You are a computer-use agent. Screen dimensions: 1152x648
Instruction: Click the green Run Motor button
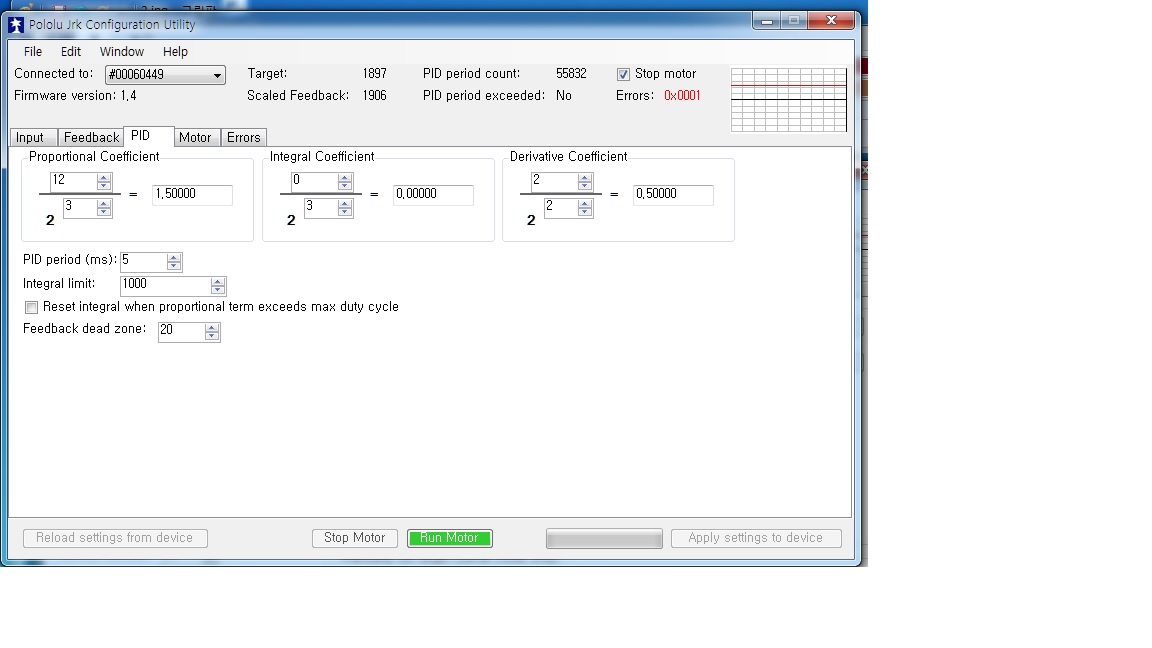point(450,538)
